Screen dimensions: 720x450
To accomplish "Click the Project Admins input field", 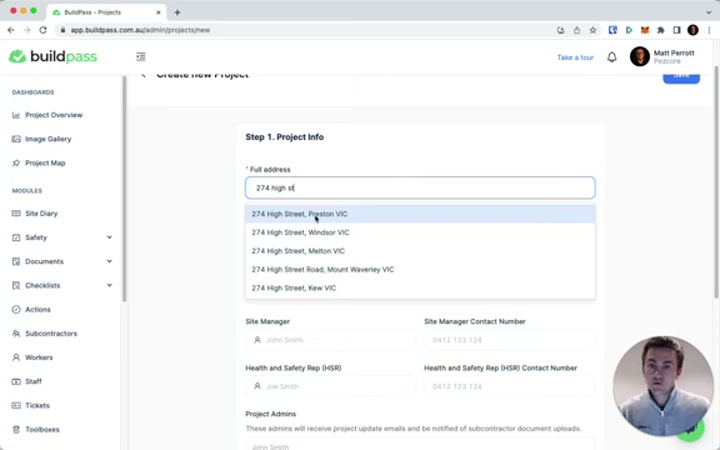I will (x=420, y=445).
